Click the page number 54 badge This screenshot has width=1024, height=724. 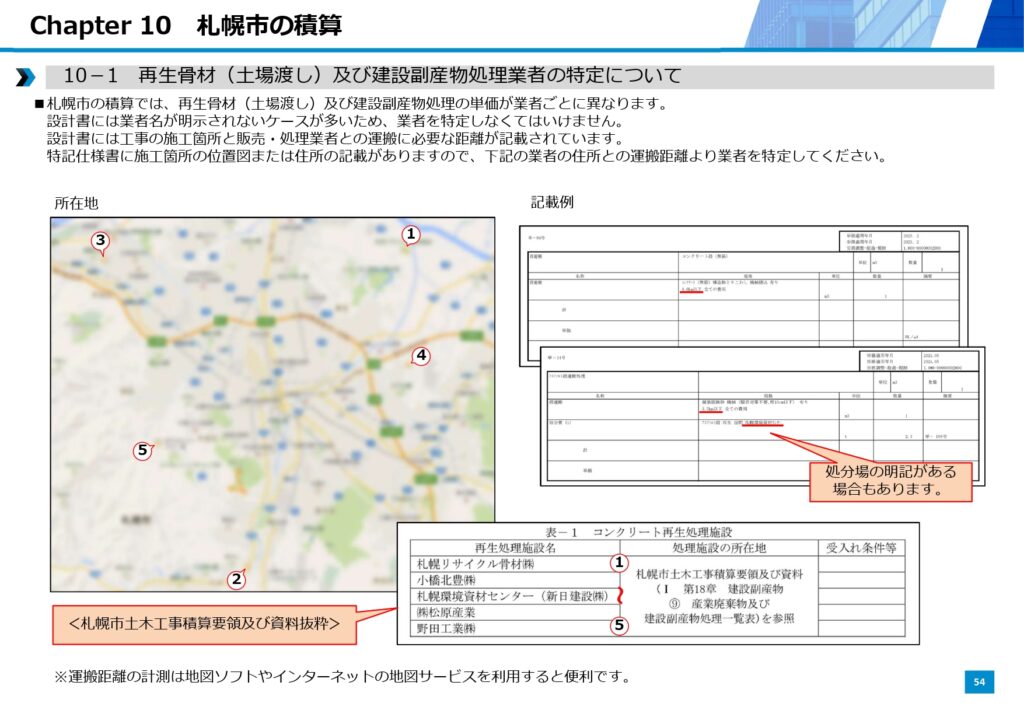[x=979, y=682]
